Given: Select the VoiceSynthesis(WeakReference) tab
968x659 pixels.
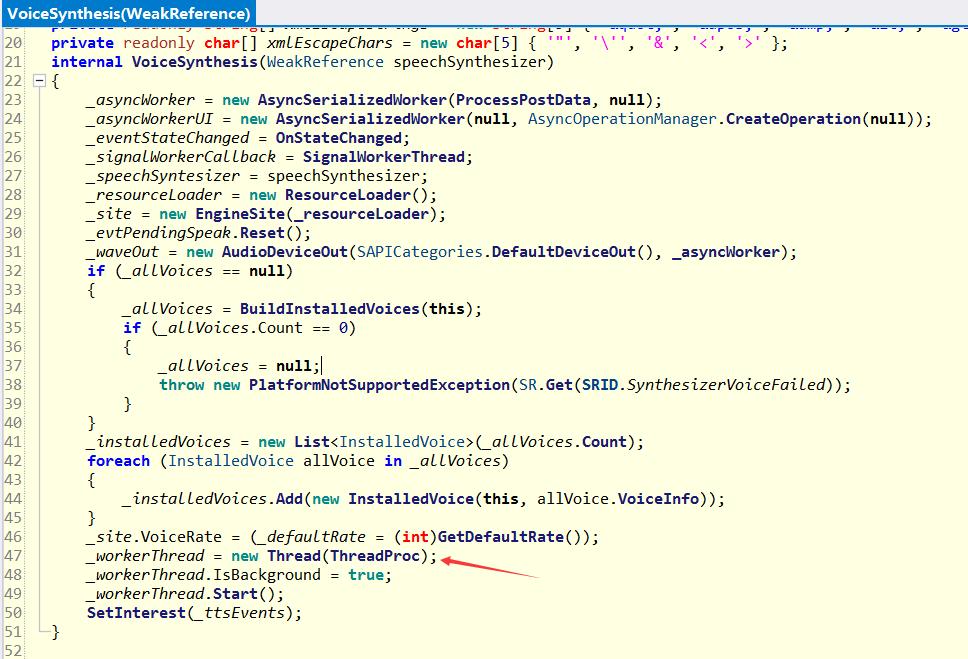Looking at the screenshot, I should coord(129,13).
